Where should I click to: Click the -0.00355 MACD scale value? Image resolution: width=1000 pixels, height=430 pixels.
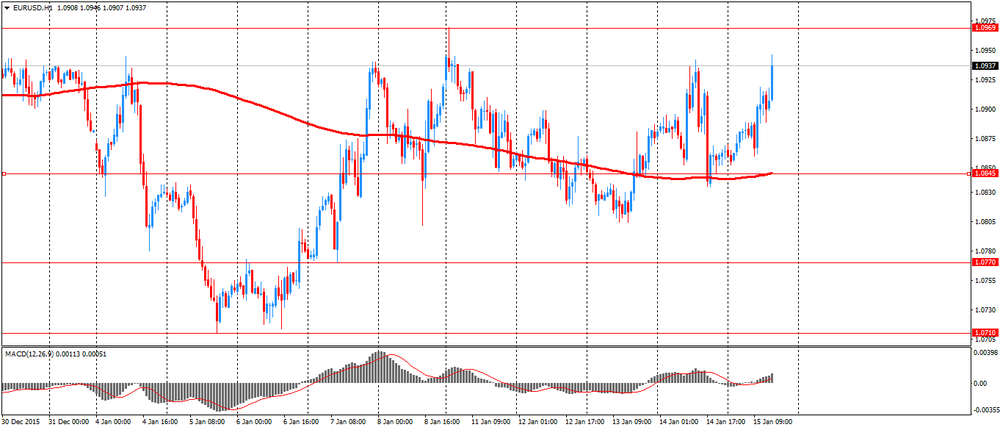984,409
